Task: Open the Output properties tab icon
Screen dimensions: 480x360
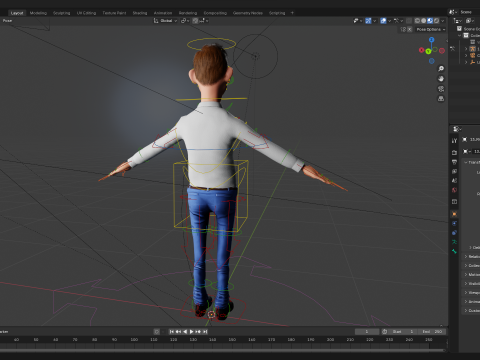Action: (454, 162)
